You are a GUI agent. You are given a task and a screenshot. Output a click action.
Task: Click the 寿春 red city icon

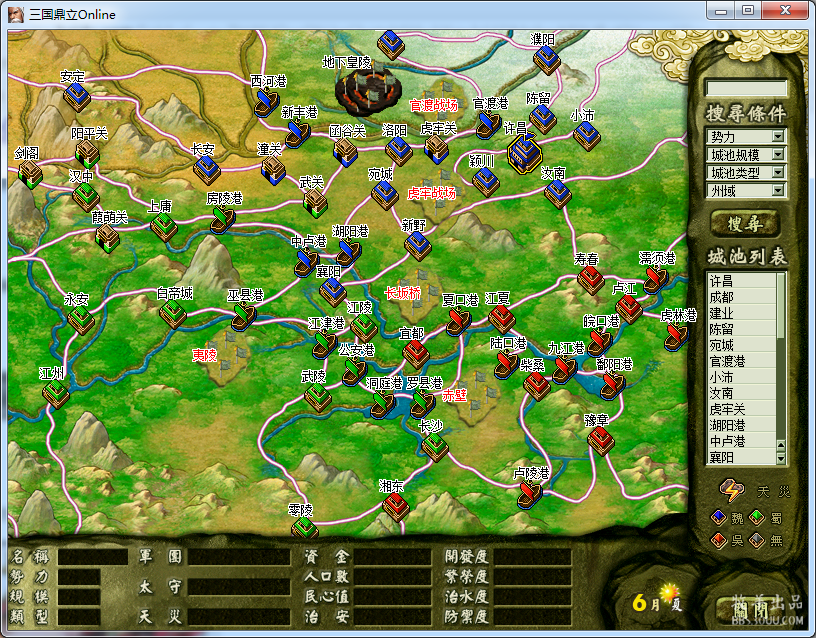591,279
